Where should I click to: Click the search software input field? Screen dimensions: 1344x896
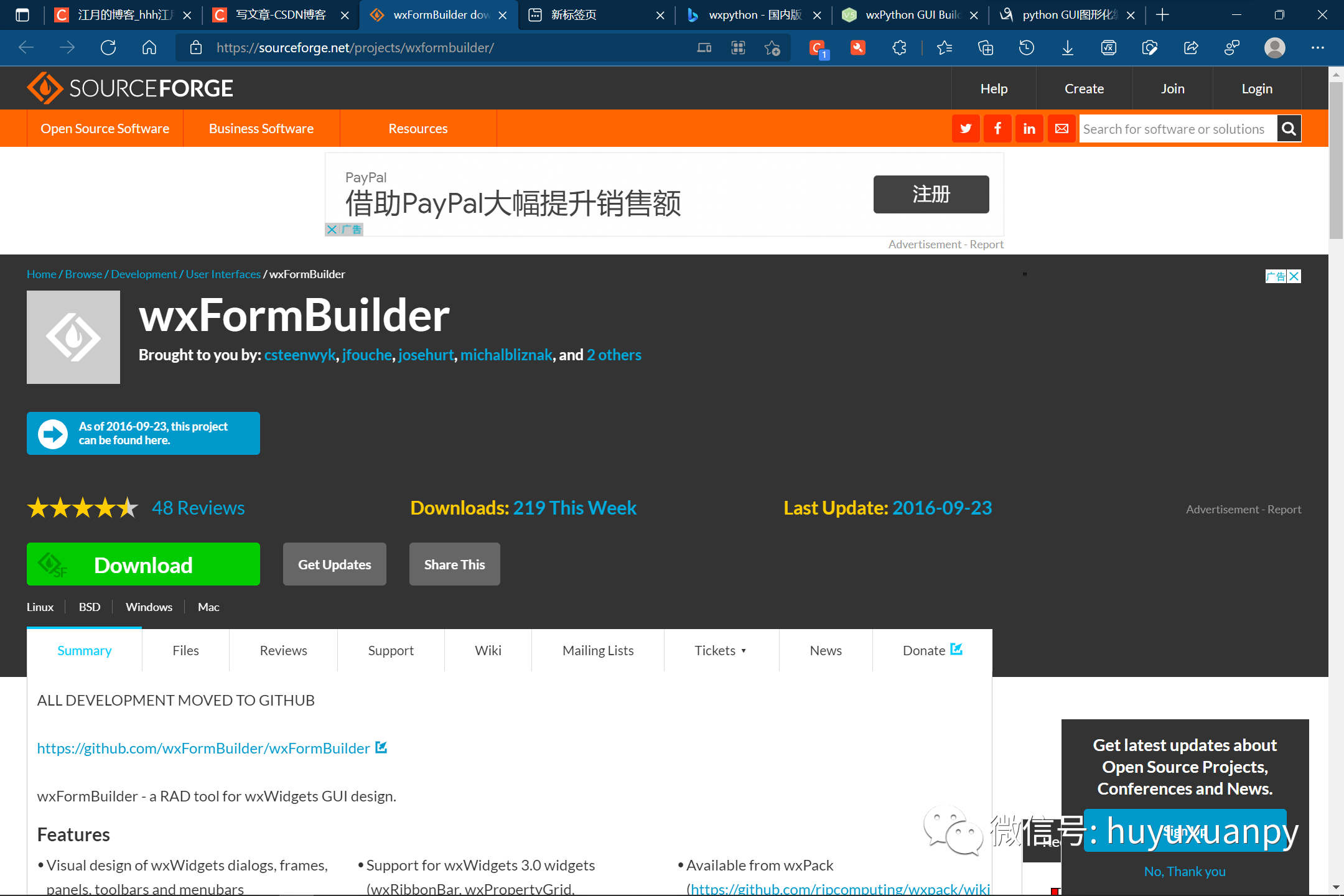(1176, 129)
